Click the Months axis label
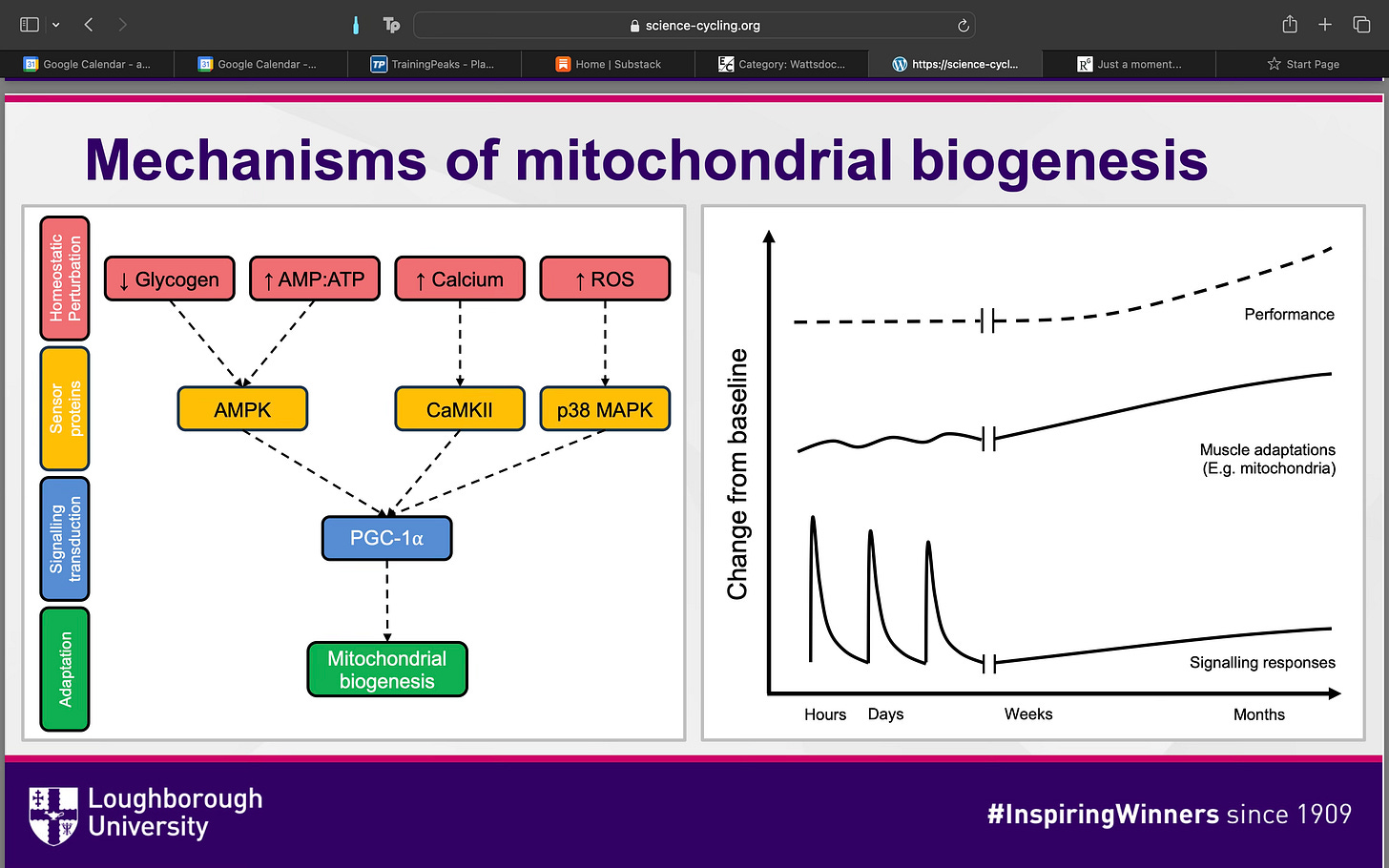 click(1259, 714)
